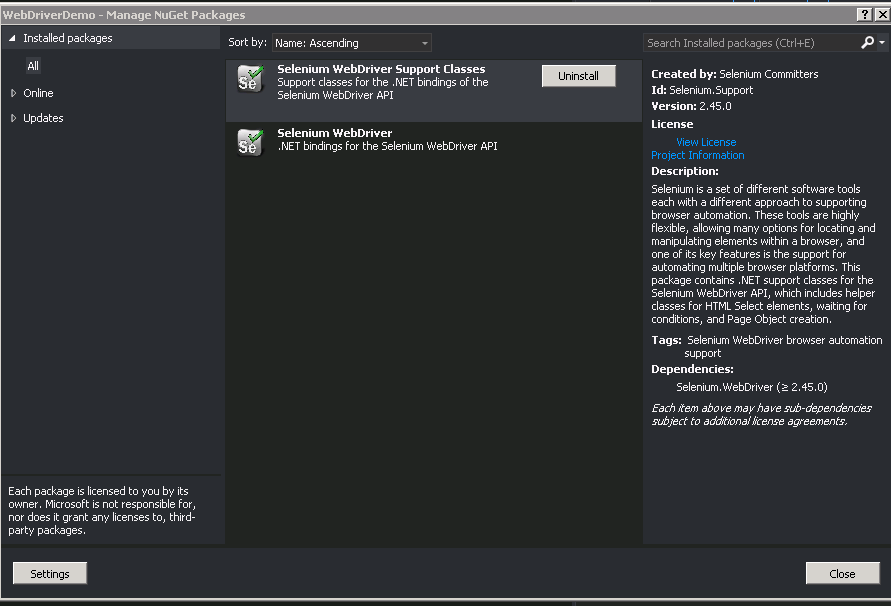
Task: Select the Selenium WebDriver package title
Action: pyautogui.click(x=335, y=133)
